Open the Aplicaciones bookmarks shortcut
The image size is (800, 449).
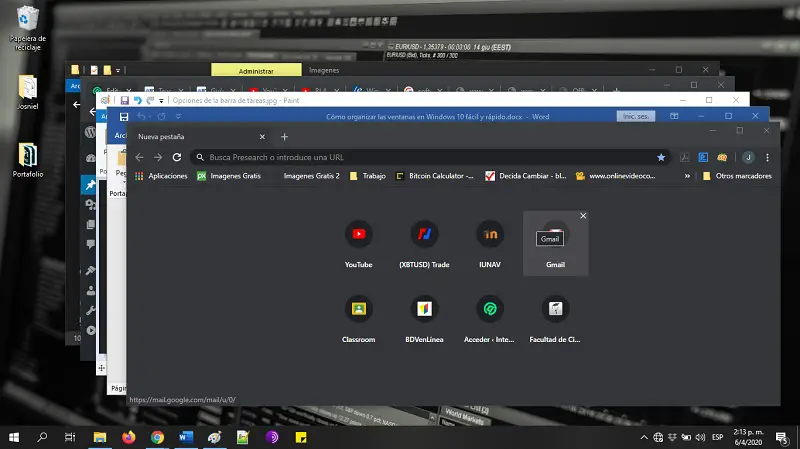click(x=161, y=176)
